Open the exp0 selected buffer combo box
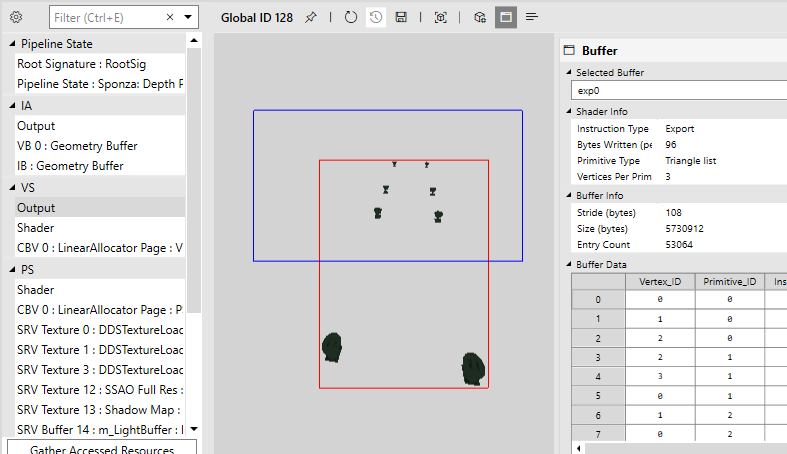This screenshot has height=454, width=787. 679,91
